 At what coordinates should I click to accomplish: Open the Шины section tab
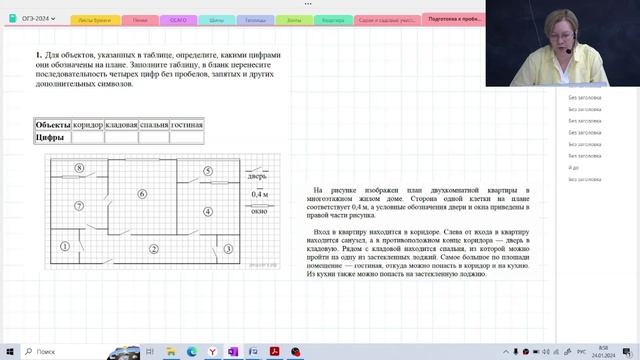click(x=217, y=20)
